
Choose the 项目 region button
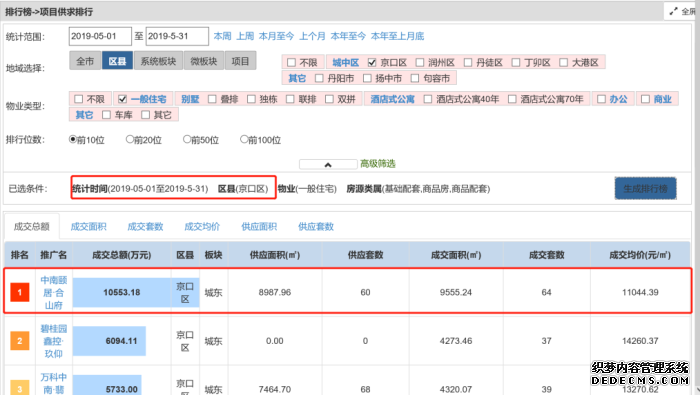tap(240, 61)
